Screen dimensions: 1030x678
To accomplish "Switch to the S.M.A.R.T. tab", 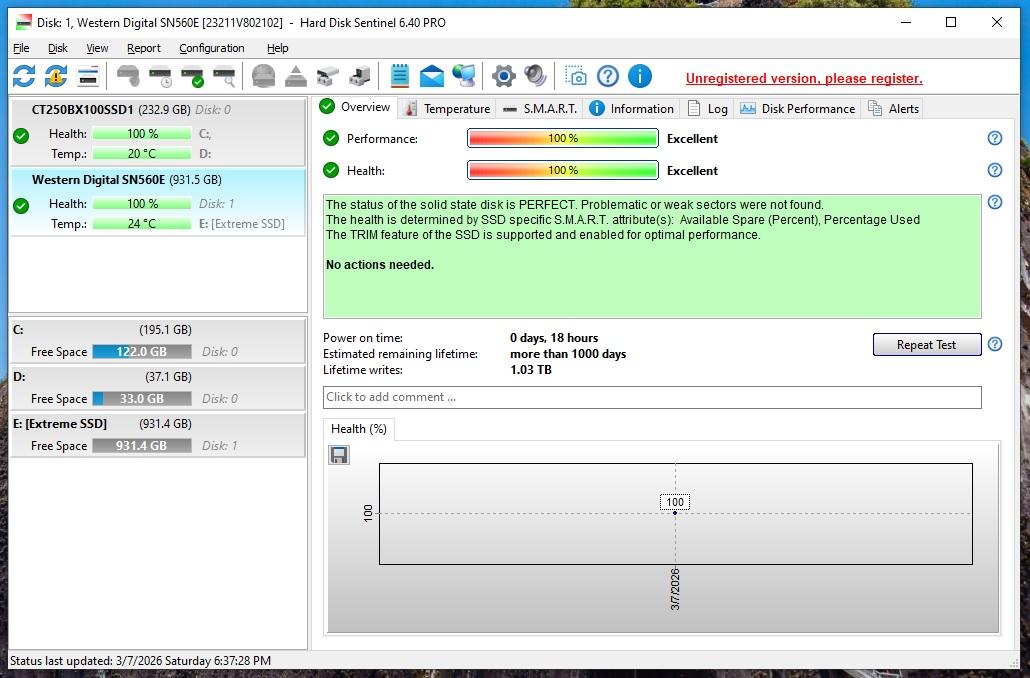I will (540, 109).
